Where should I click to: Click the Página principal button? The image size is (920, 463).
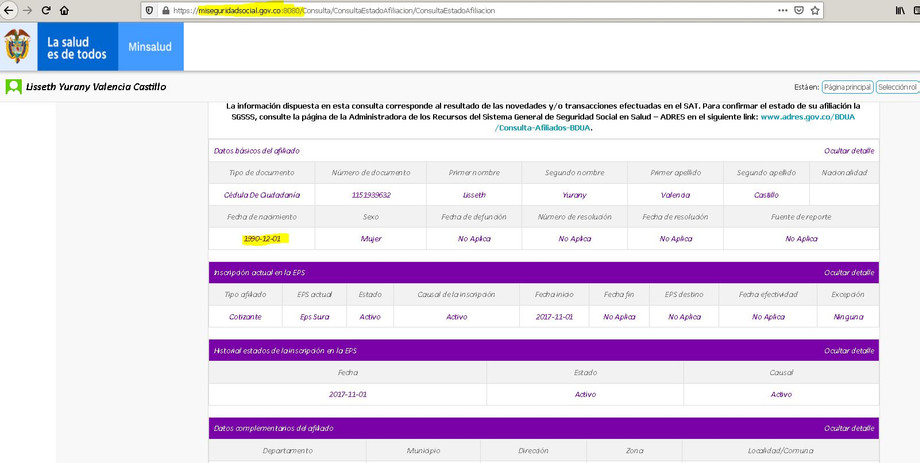(x=847, y=87)
